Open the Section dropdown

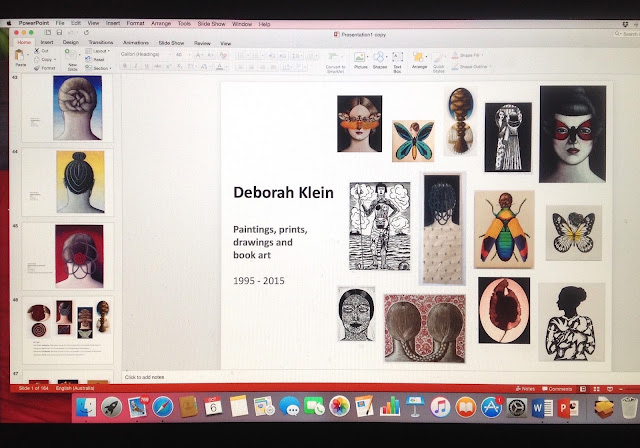pyautogui.click(x=98, y=68)
